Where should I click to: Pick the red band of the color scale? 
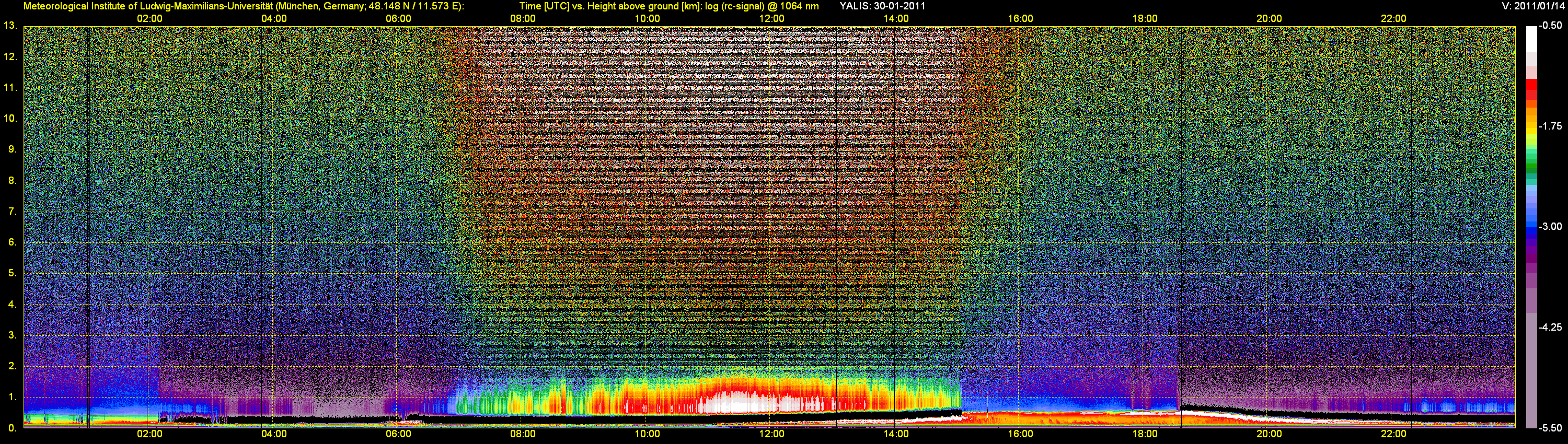pos(1531,88)
